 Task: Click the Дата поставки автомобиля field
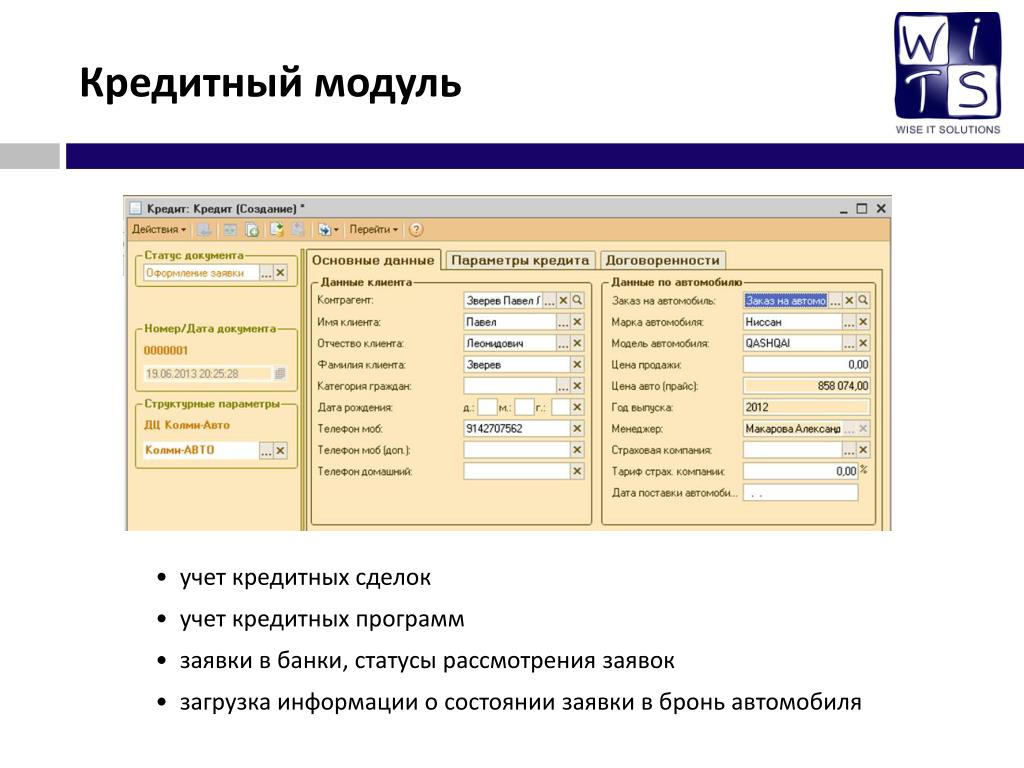coord(801,493)
